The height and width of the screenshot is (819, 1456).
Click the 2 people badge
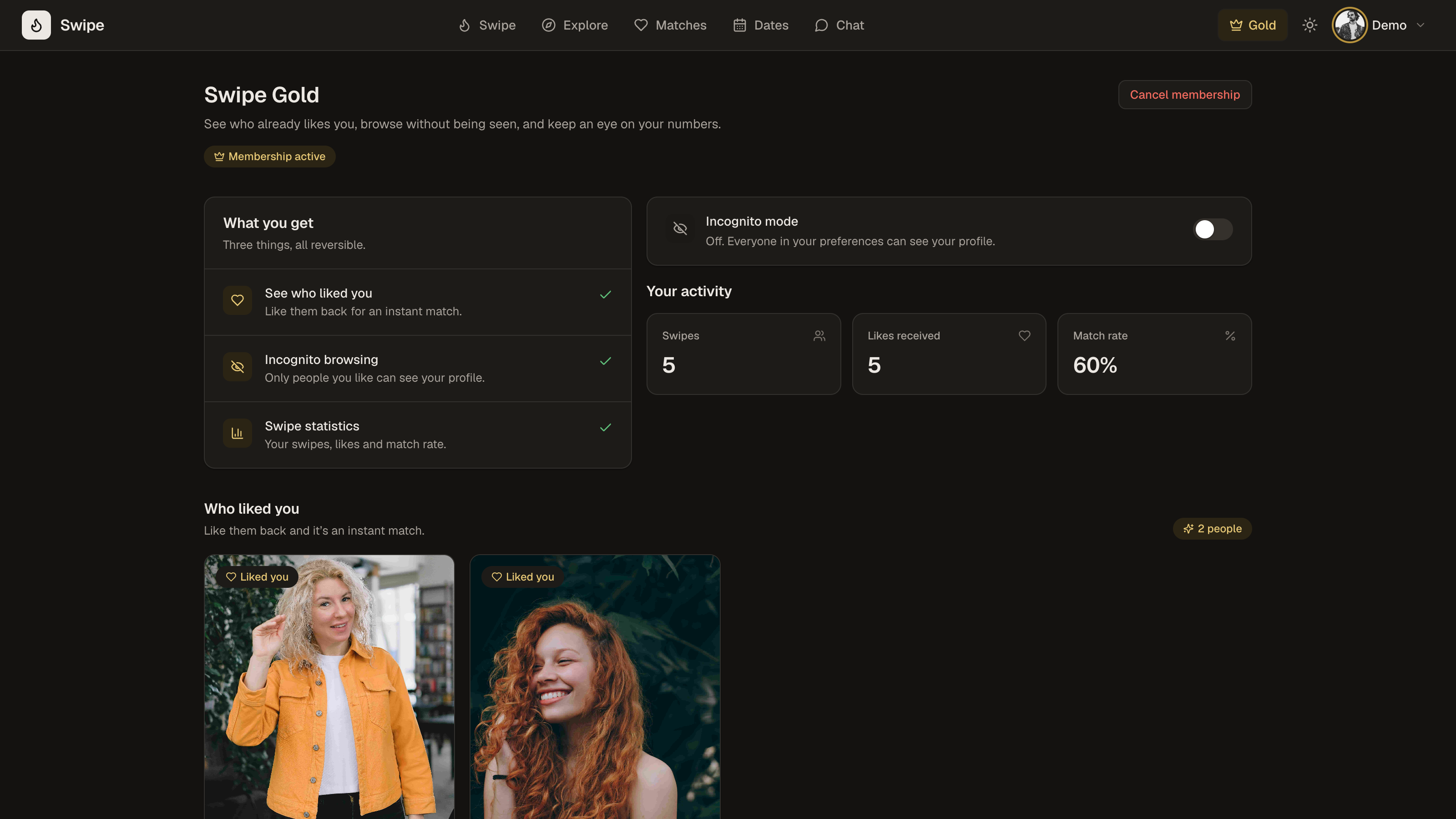tap(1212, 528)
